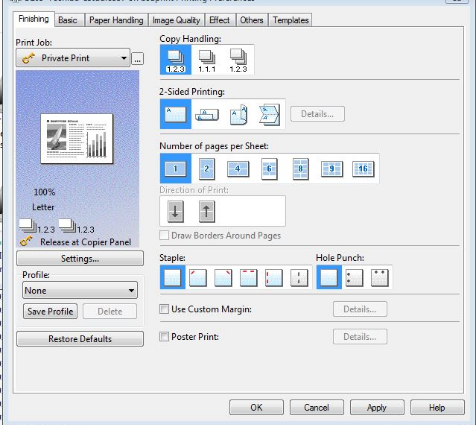Open Help for printing preferences
The width and height of the screenshot is (476, 425).
pyautogui.click(x=437, y=407)
